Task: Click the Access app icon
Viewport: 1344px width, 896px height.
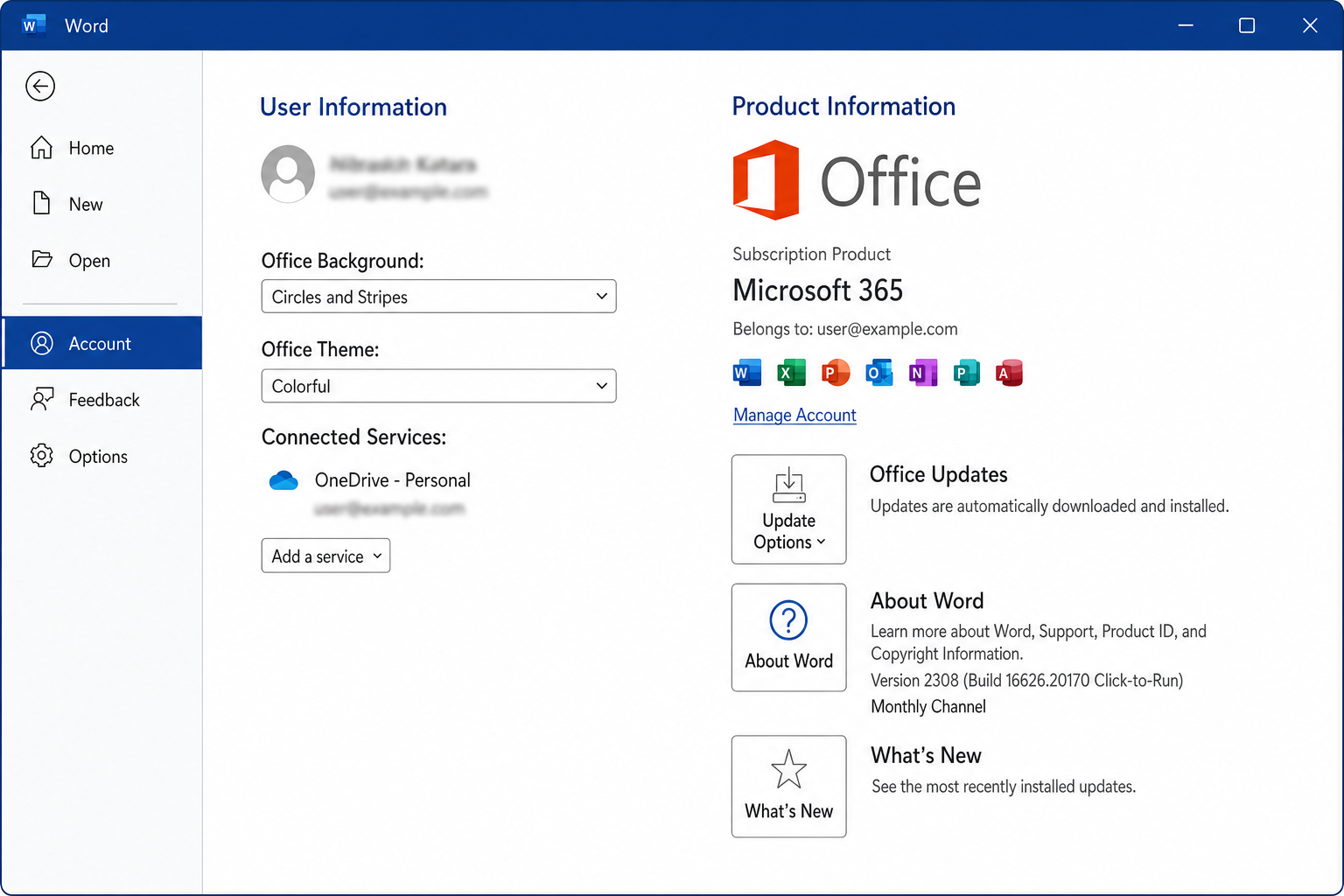Action: click(x=1009, y=373)
